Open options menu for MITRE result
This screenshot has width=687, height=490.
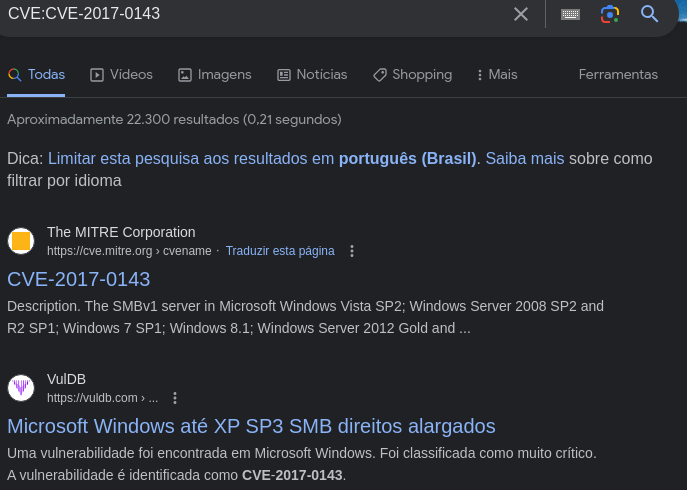click(352, 251)
